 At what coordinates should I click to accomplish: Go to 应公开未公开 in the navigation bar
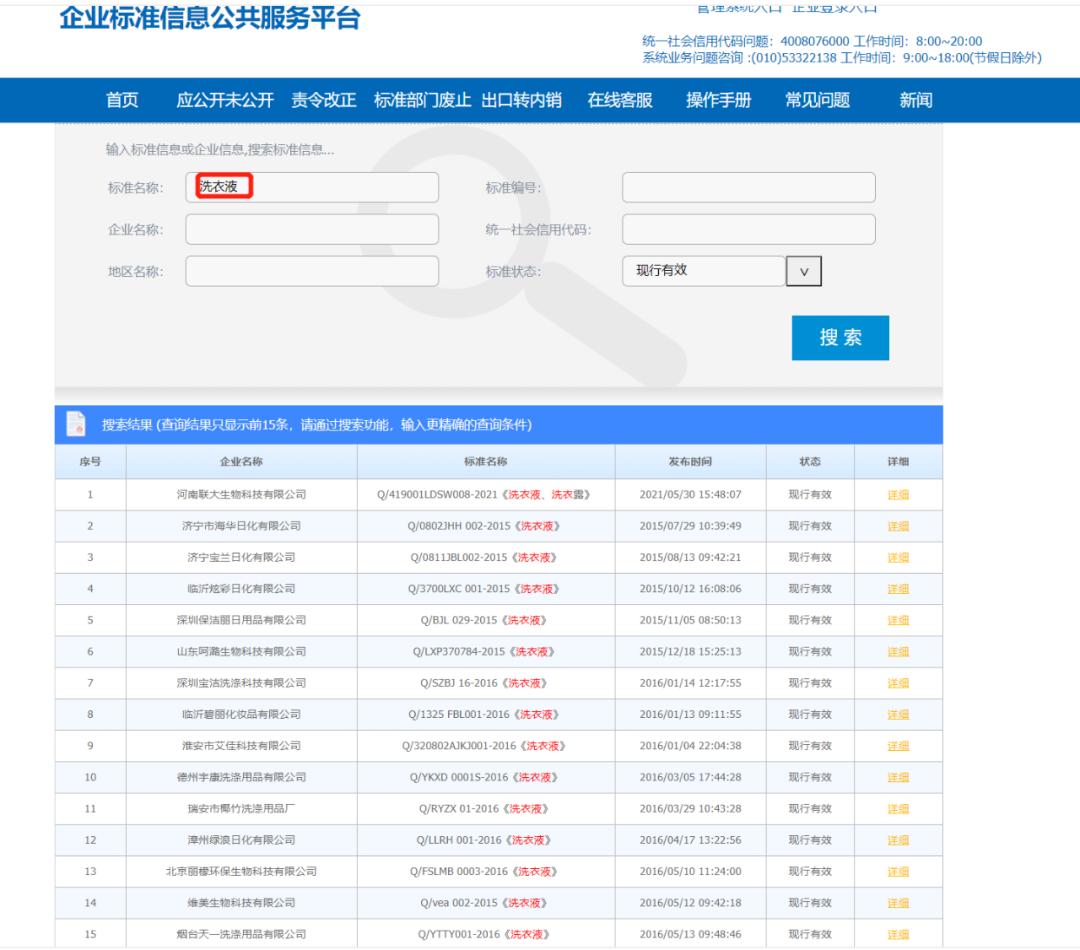[225, 100]
